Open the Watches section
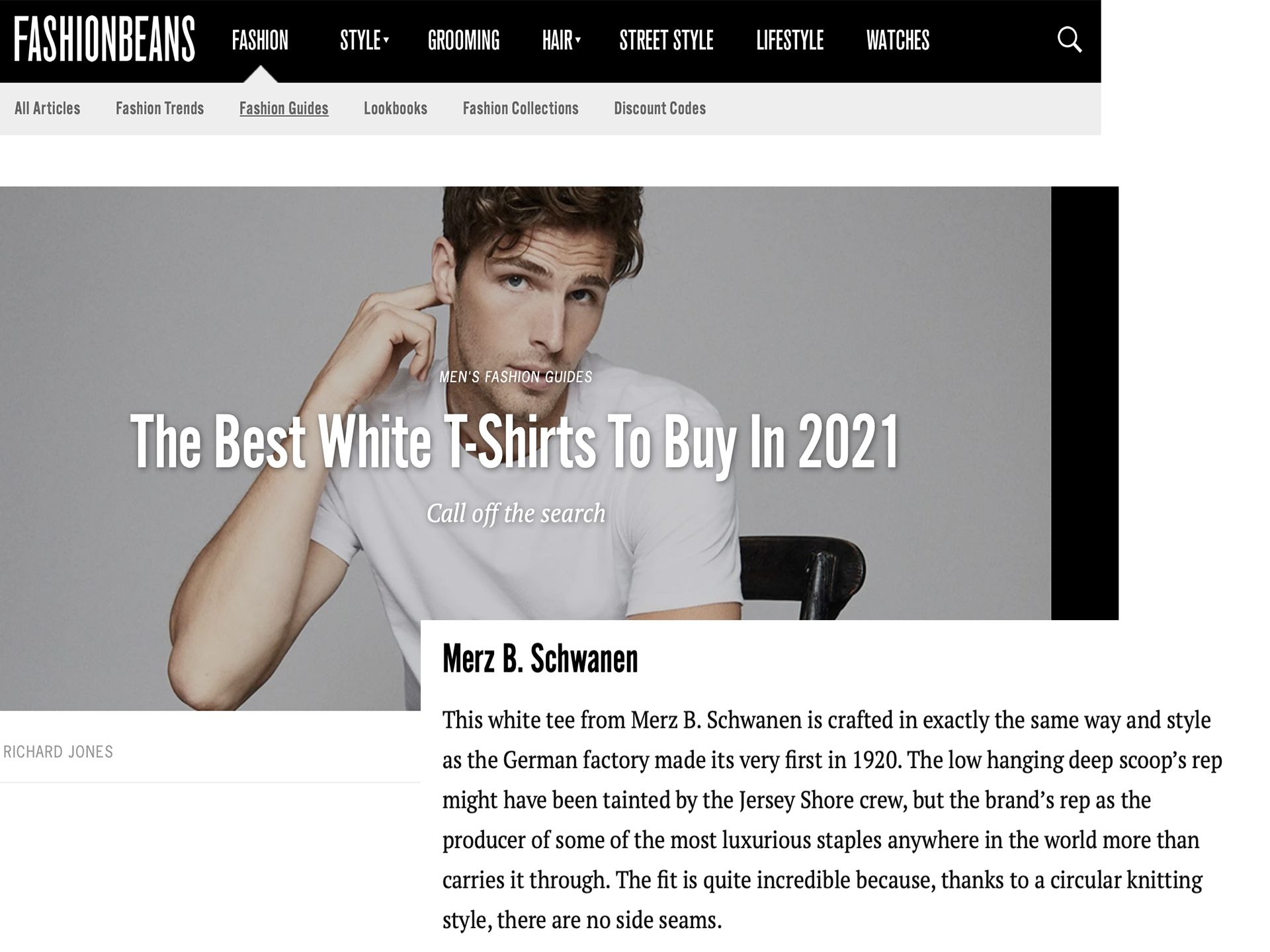 pos(898,40)
